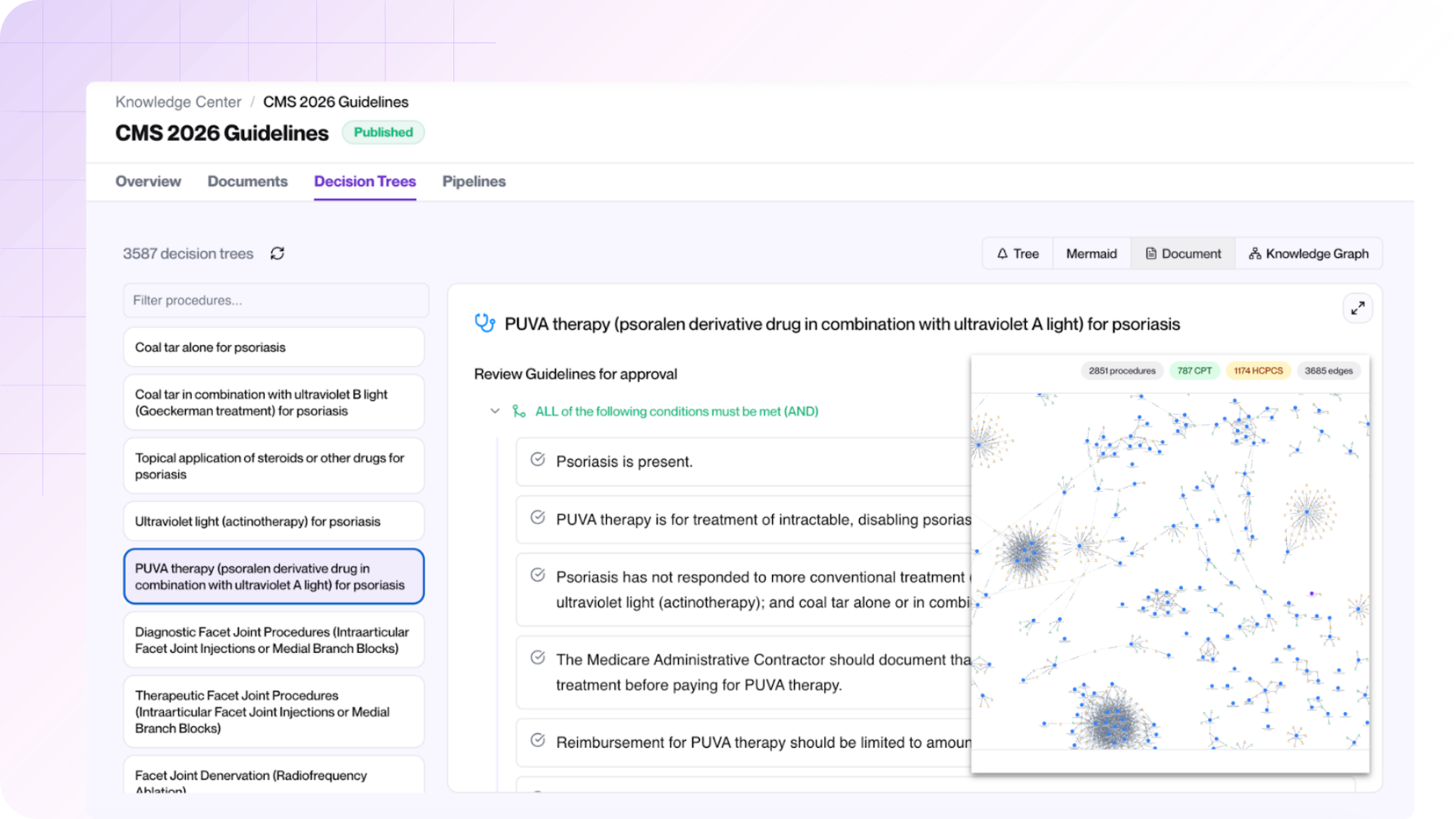Click the 1174 HCPCS badge
The height and width of the screenshot is (819, 1456).
pyautogui.click(x=1258, y=371)
